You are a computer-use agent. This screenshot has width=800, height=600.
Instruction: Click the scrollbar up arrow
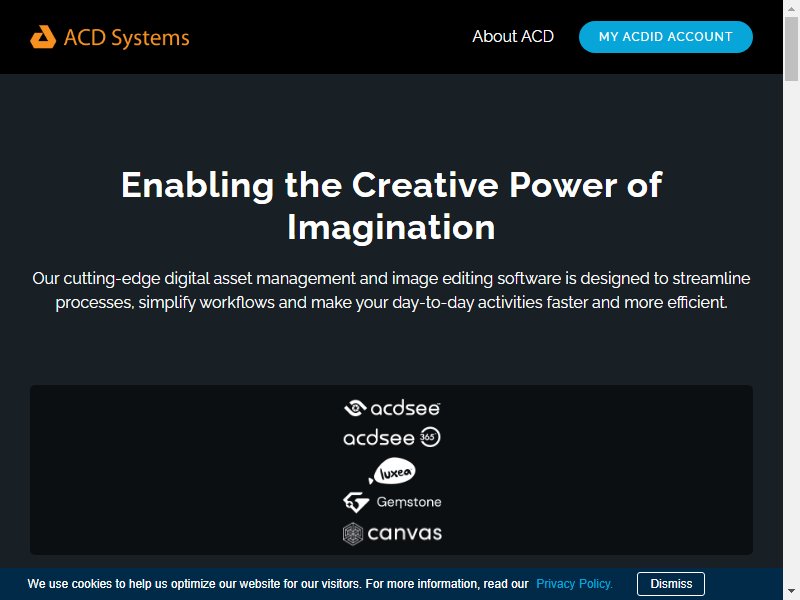(791, 7)
